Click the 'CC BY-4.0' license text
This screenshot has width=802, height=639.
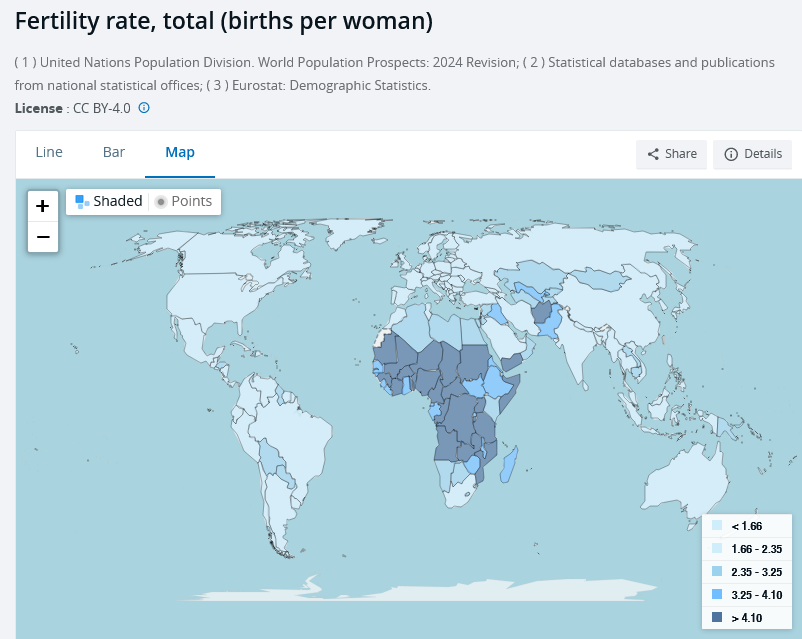tap(102, 108)
